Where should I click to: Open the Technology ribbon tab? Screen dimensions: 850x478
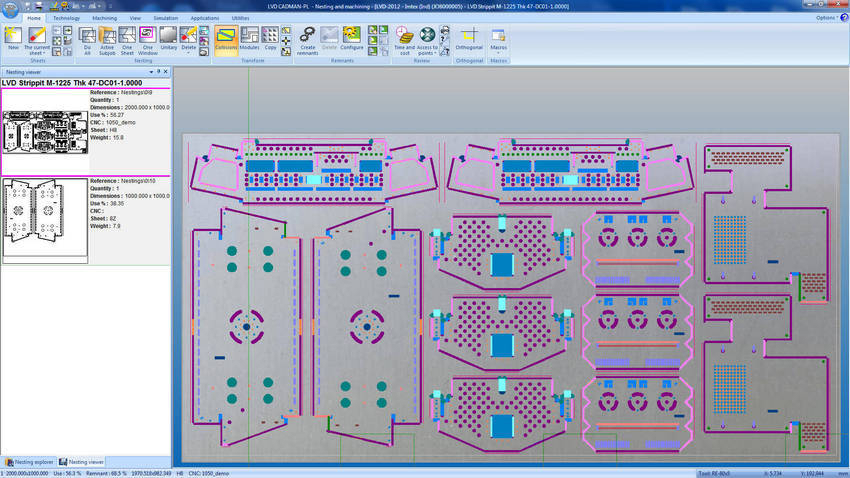point(66,18)
